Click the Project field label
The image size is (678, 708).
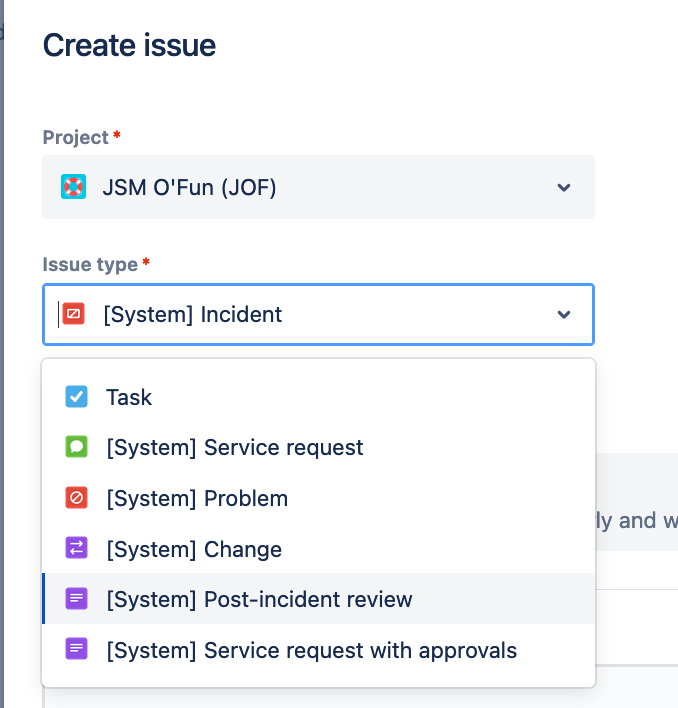click(75, 137)
